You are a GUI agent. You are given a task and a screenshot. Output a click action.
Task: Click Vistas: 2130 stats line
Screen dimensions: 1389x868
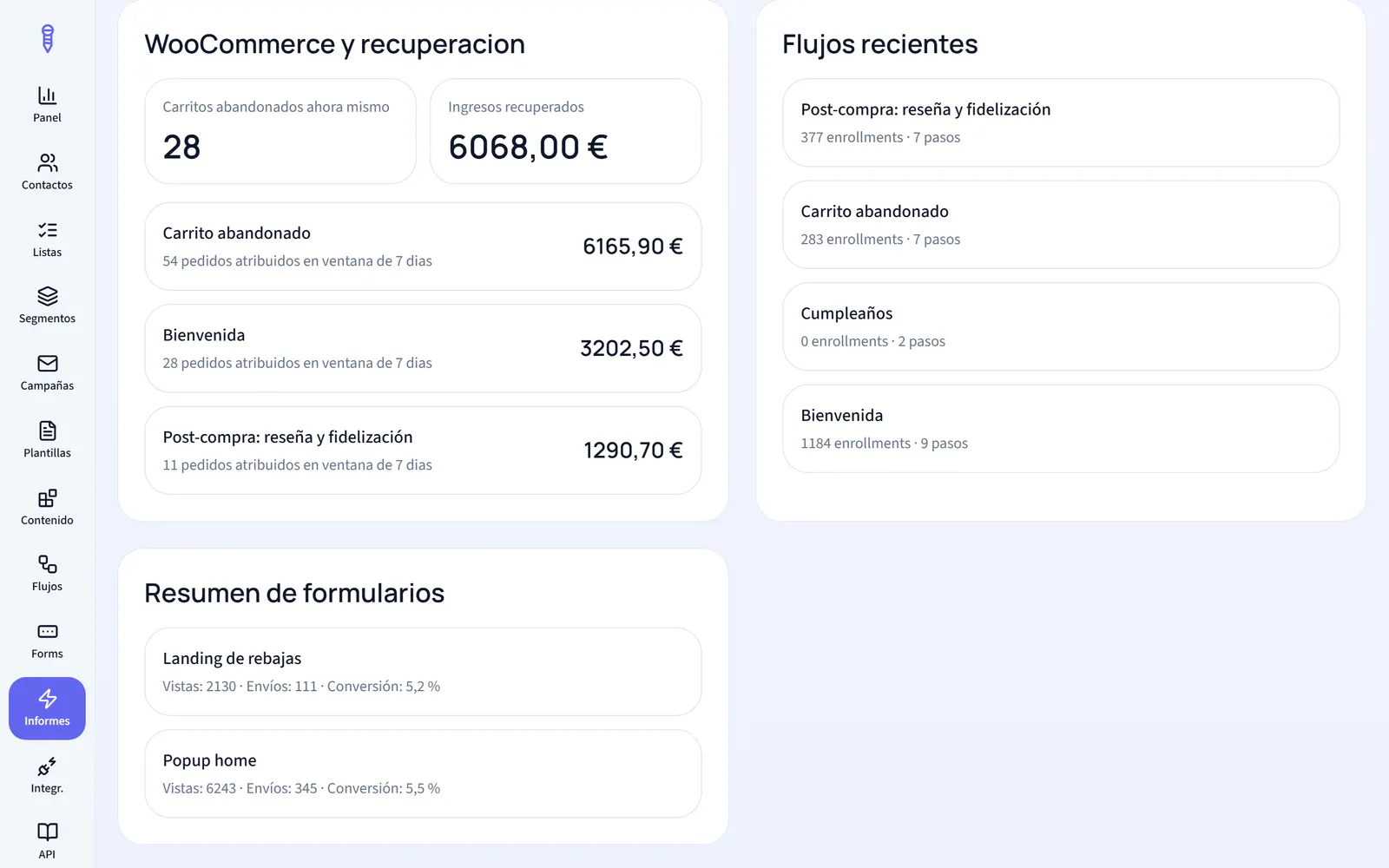tap(301, 687)
